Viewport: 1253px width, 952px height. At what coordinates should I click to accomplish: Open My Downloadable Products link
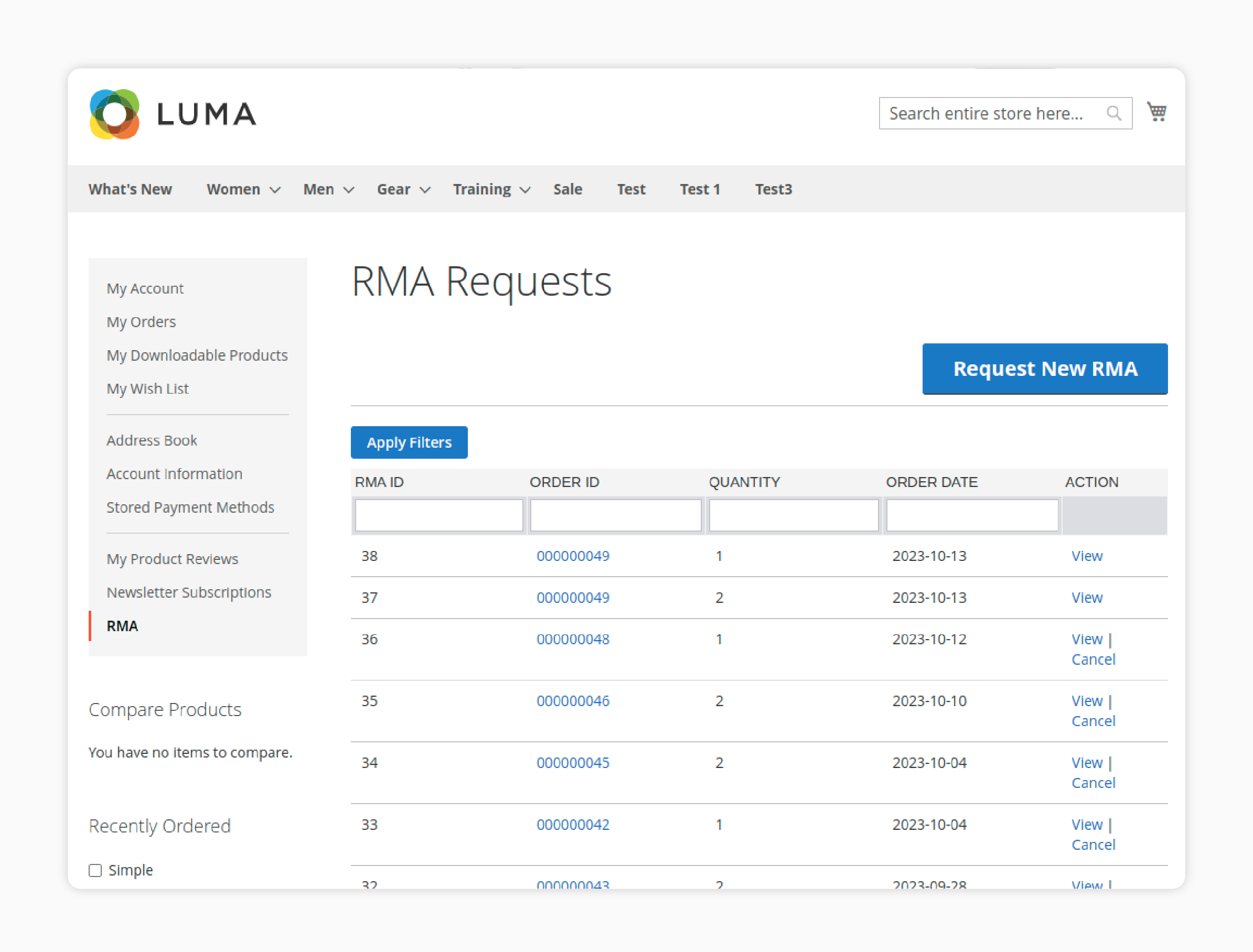pos(197,355)
